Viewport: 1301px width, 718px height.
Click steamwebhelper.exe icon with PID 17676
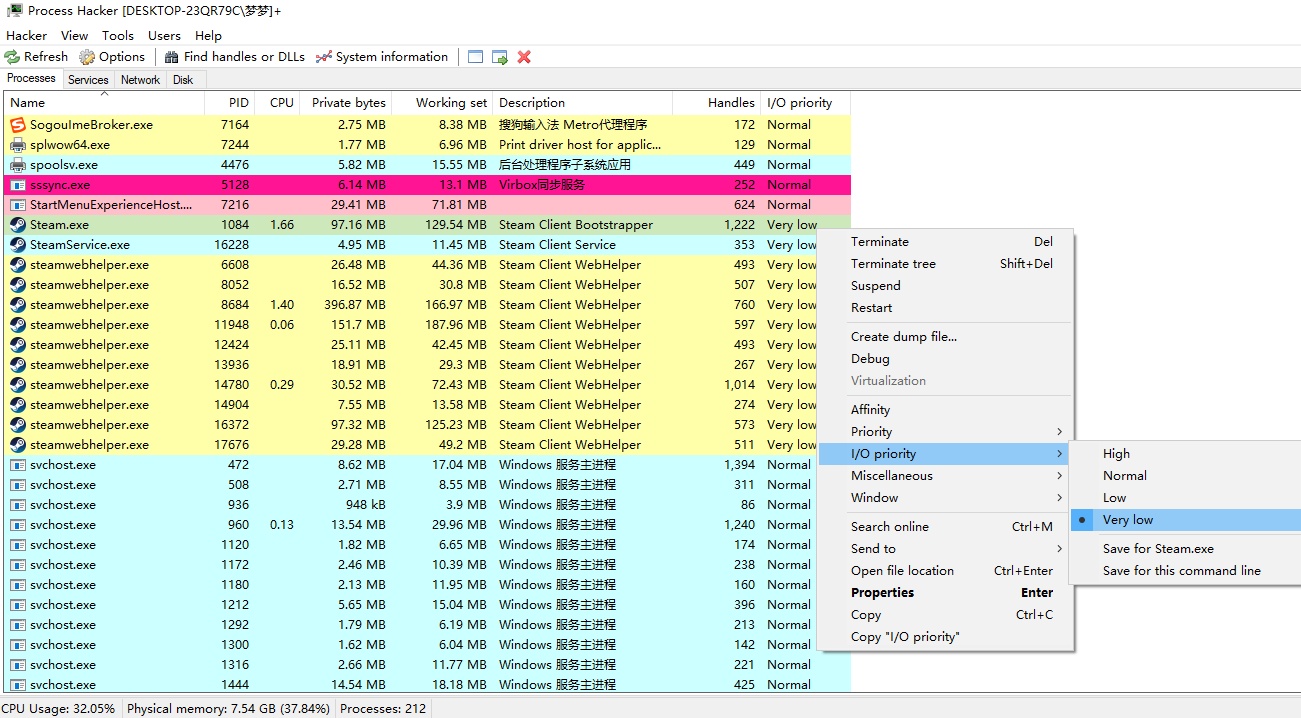pos(18,445)
